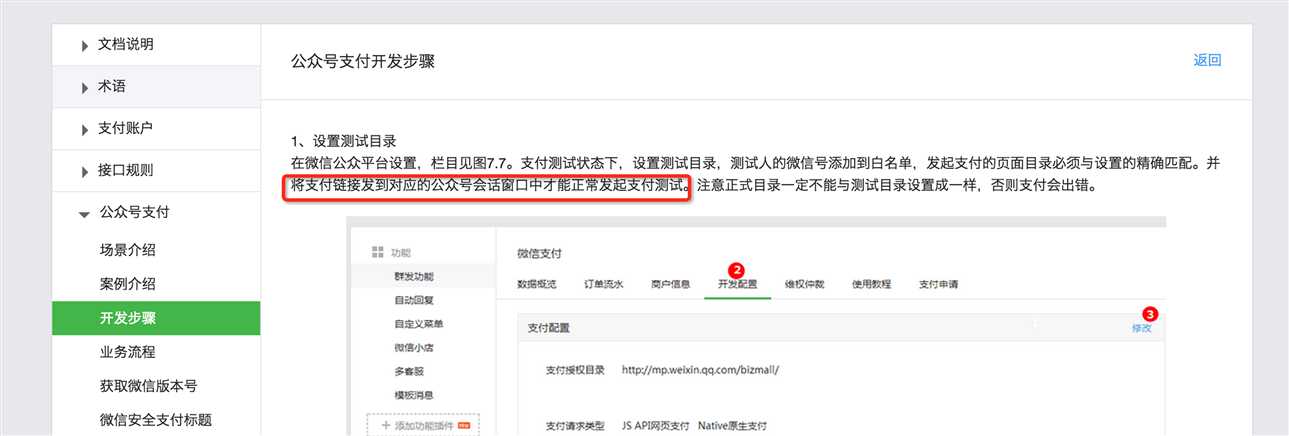1289x436 pixels.
Task: Click the 支付配置 panel header
Action: (x=841, y=328)
